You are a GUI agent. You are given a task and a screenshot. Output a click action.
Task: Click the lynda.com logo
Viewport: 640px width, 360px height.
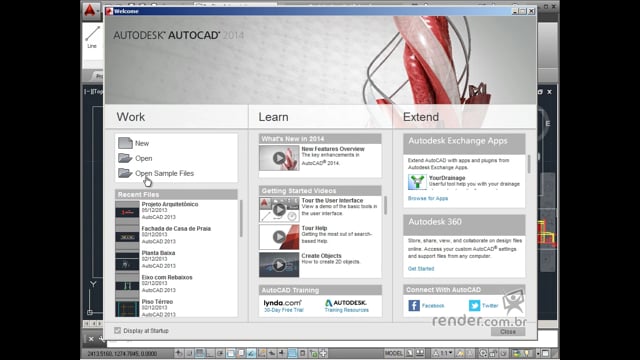(x=282, y=303)
